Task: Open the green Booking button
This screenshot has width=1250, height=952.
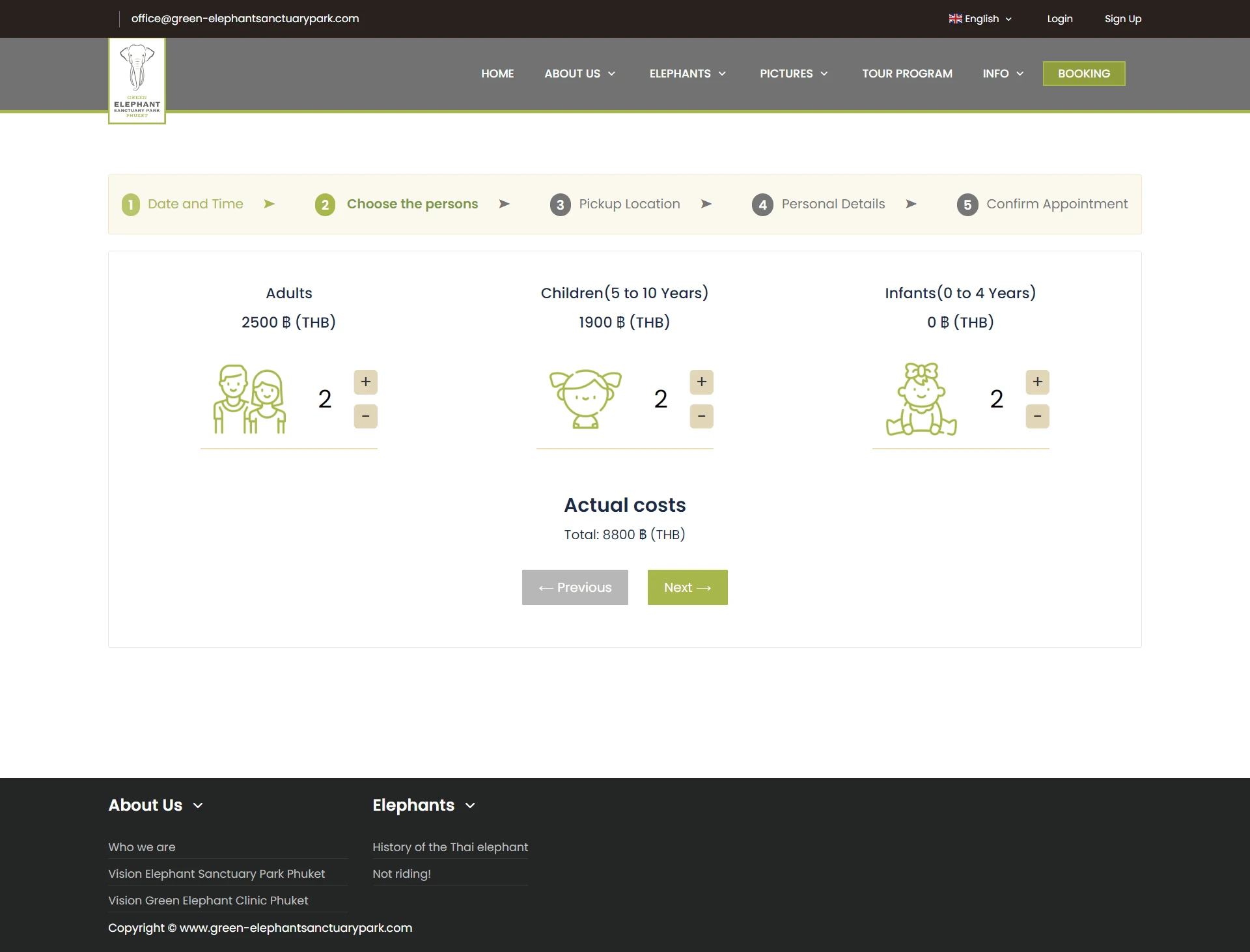Action: [1083, 74]
